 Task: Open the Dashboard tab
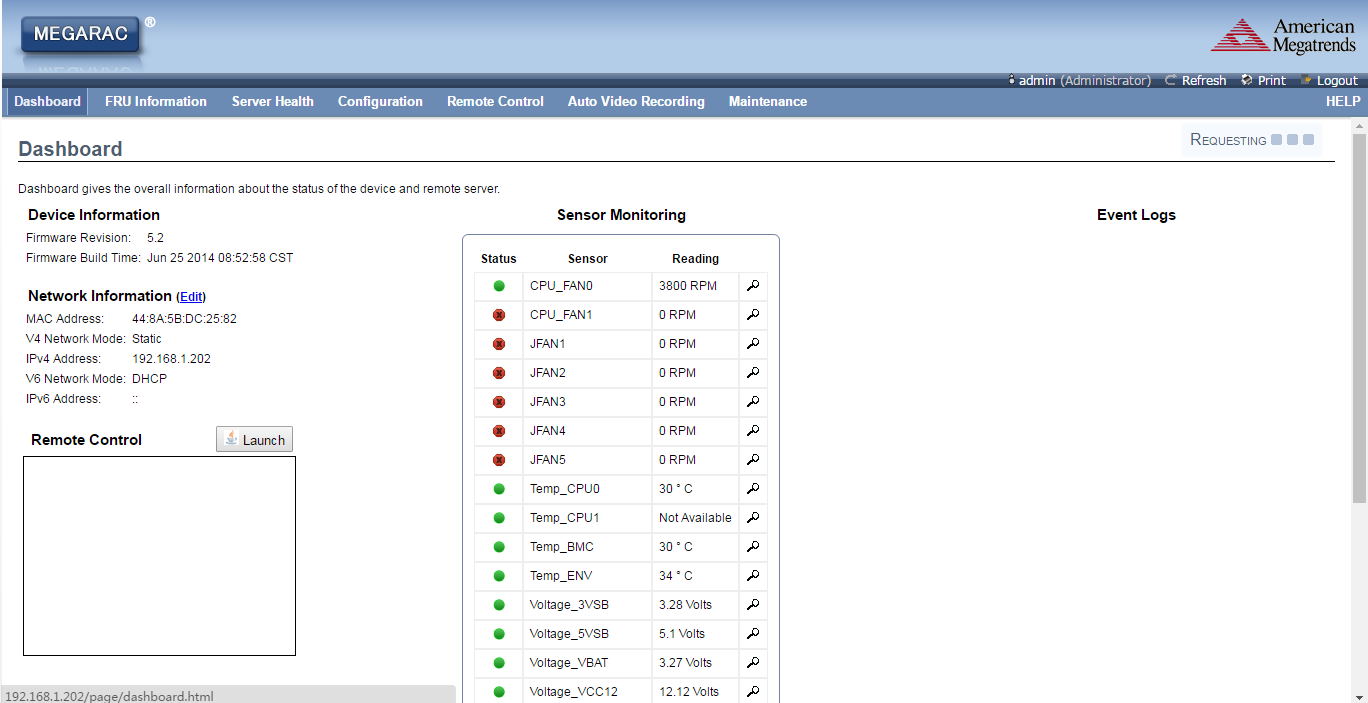pyautogui.click(x=48, y=102)
